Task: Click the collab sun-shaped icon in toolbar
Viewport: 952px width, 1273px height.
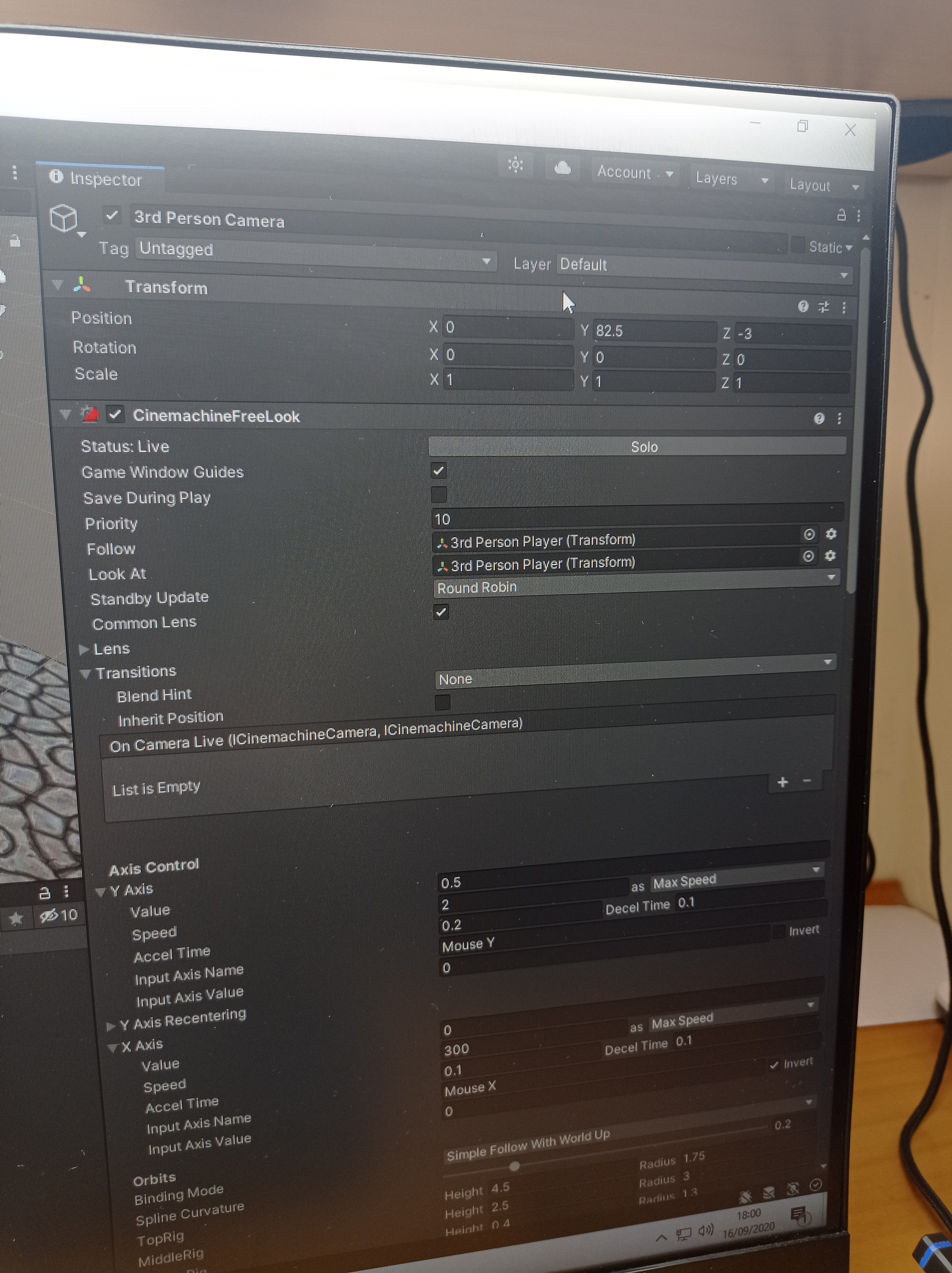Action: (515, 165)
